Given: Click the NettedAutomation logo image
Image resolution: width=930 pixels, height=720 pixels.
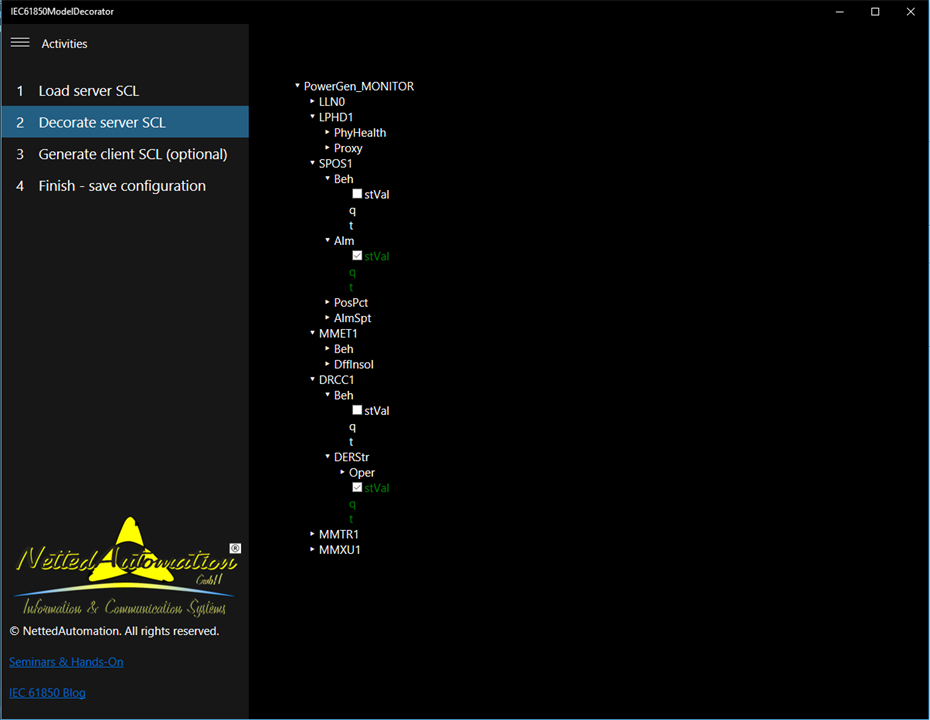Looking at the screenshot, I should point(126,566).
